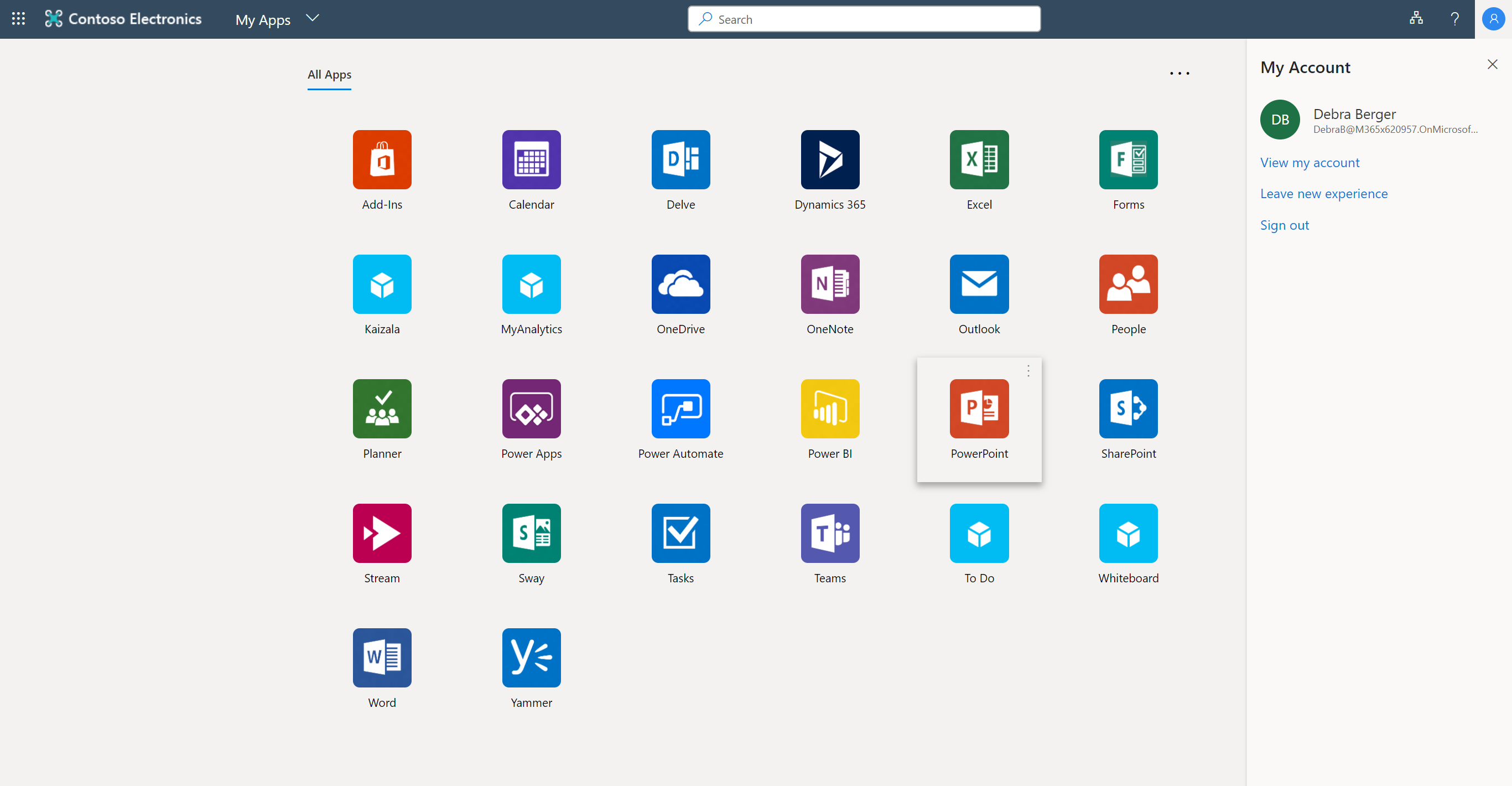Open the Sway app
1512x786 pixels.
pyautogui.click(x=531, y=533)
